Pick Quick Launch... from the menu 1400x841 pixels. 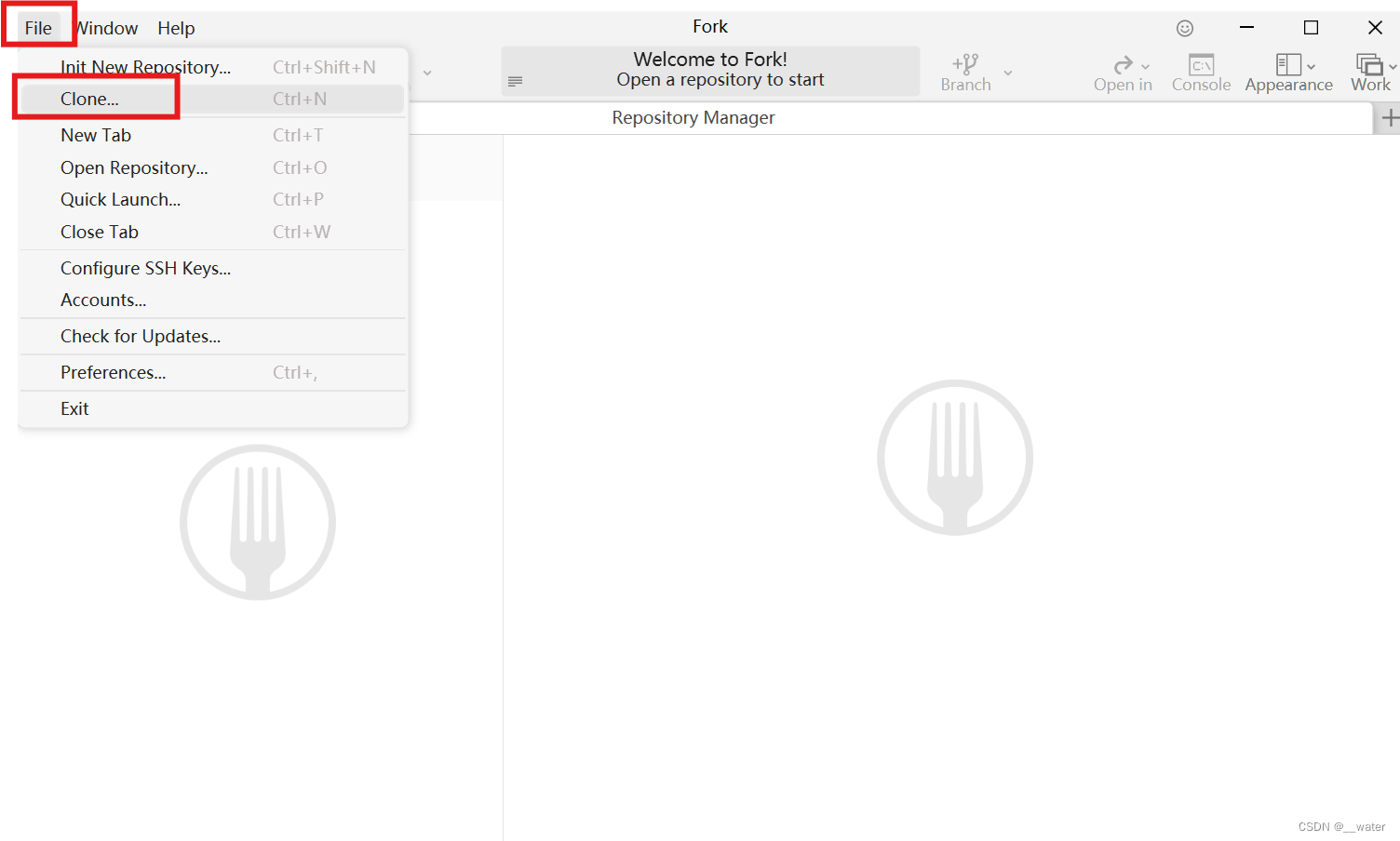coord(213,199)
